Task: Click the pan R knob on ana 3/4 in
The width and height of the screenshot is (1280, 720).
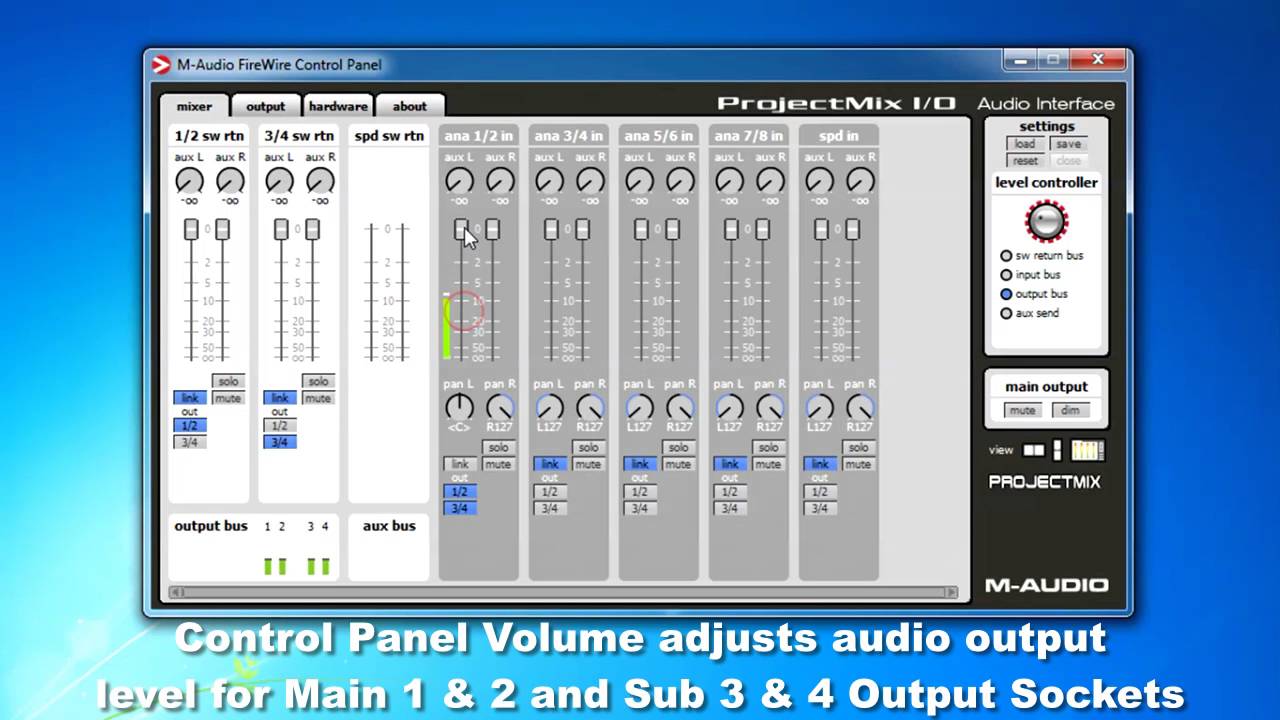Action: [x=590, y=407]
